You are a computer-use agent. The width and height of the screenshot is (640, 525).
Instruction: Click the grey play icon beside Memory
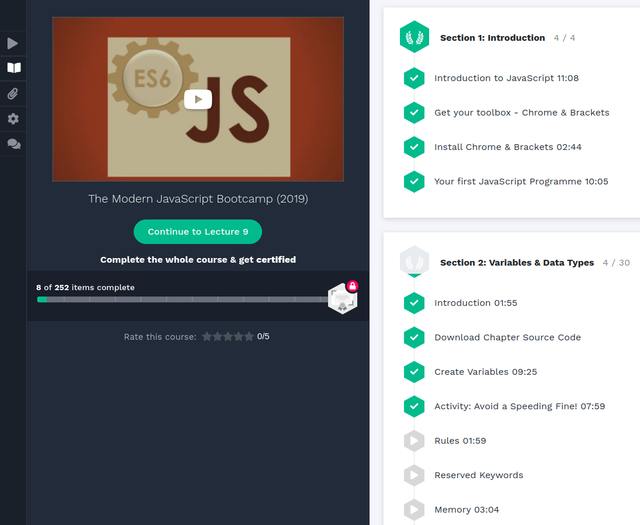click(414, 509)
